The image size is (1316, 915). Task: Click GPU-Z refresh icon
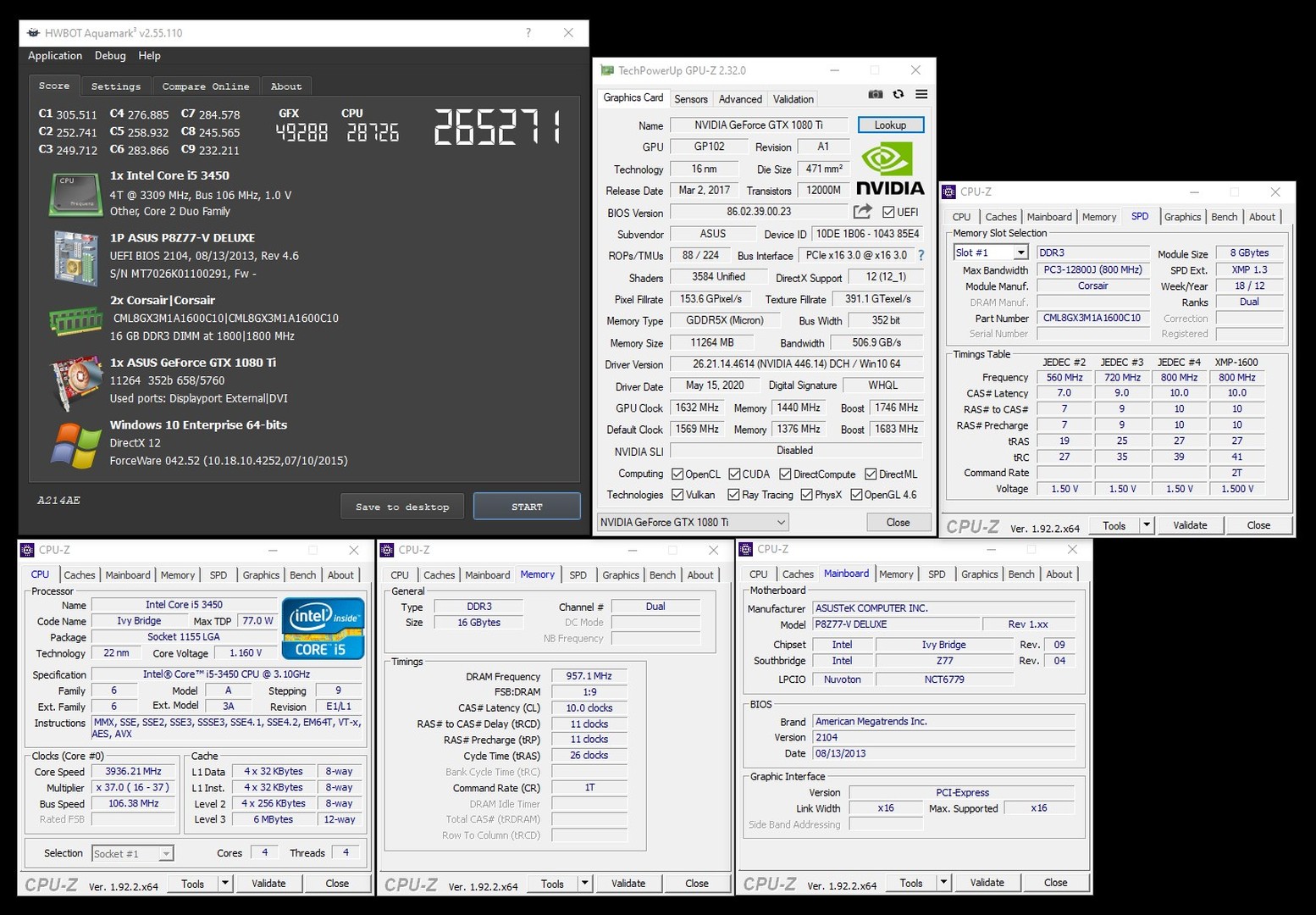(x=899, y=94)
